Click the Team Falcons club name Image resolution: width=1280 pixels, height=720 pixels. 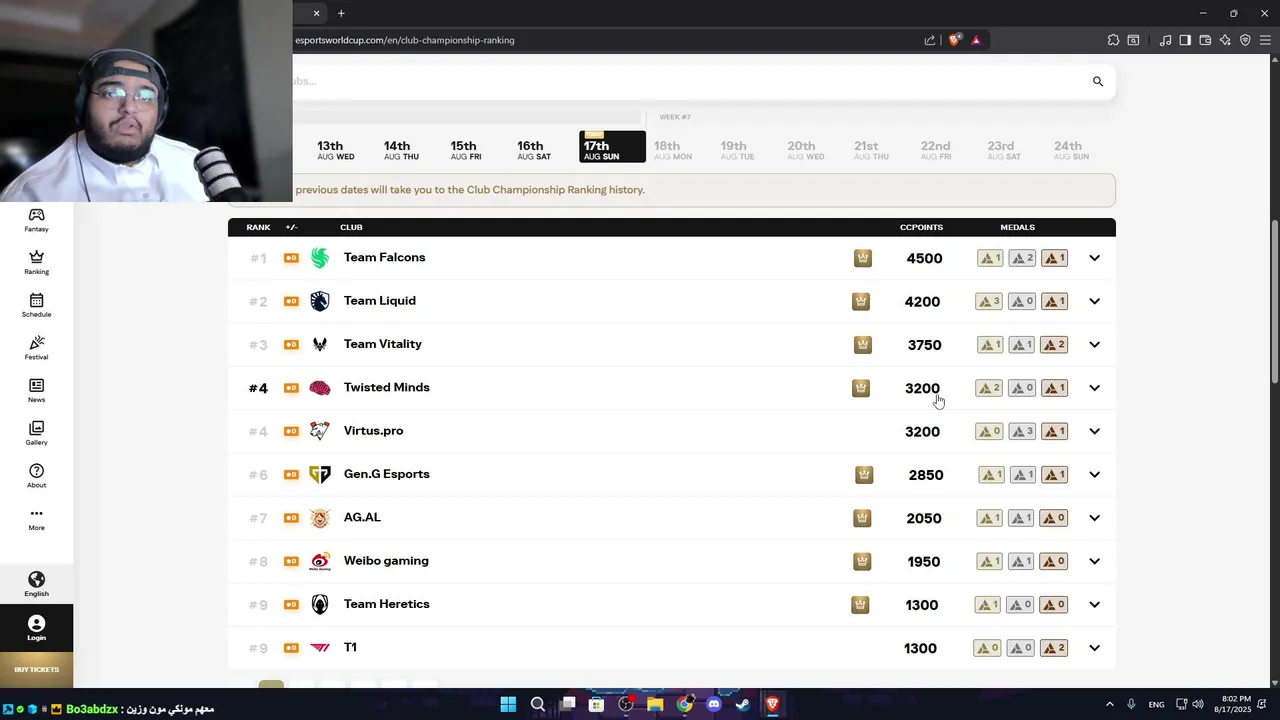[x=384, y=257]
